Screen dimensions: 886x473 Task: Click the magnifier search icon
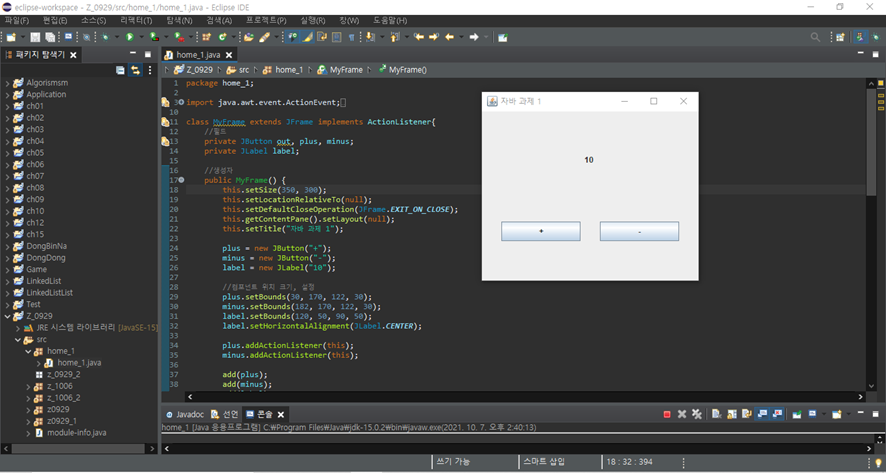(815, 37)
